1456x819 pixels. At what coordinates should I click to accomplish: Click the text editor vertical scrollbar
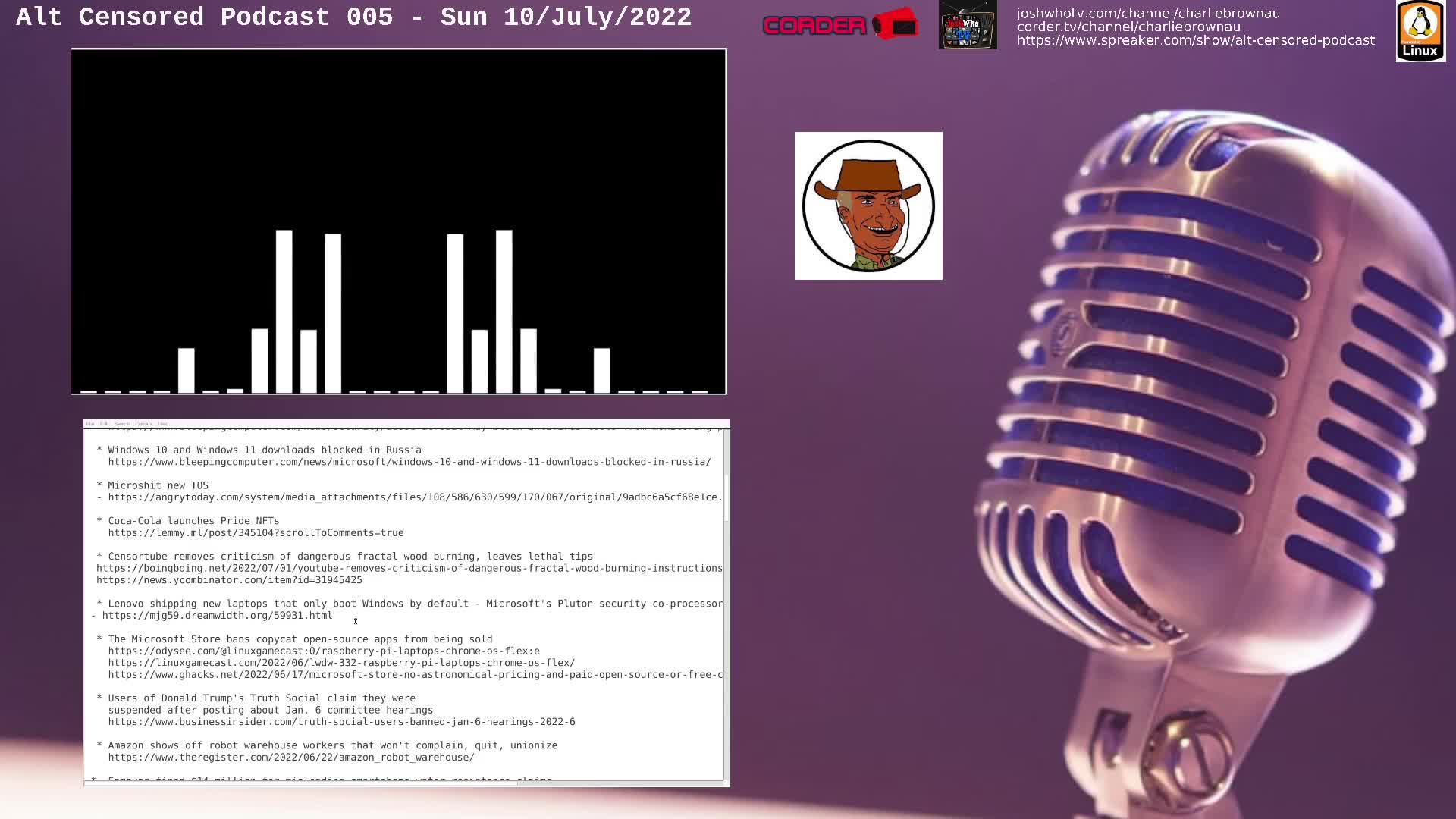[x=726, y=604]
